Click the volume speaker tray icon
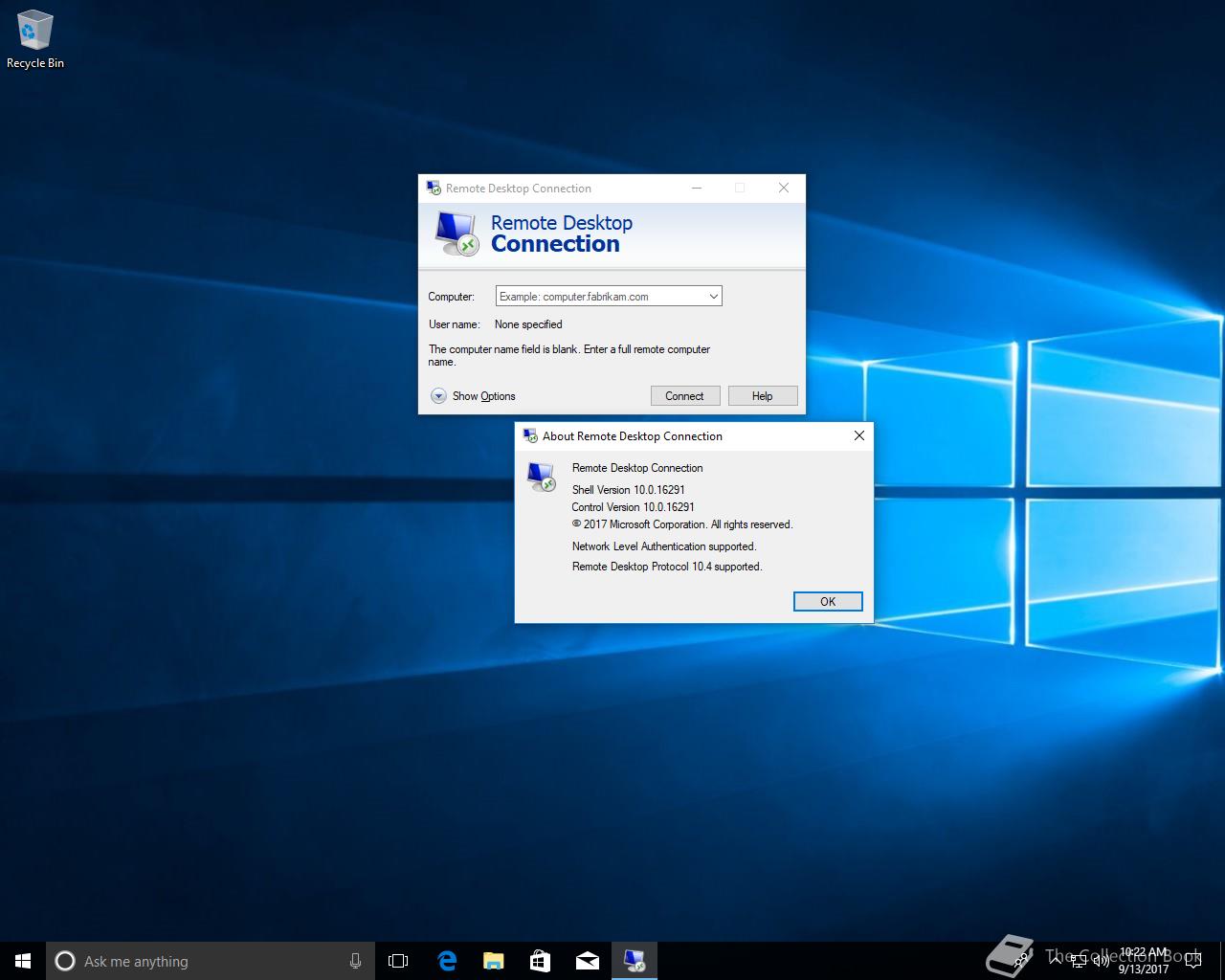Viewport: 1225px width, 980px height. (x=1101, y=960)
